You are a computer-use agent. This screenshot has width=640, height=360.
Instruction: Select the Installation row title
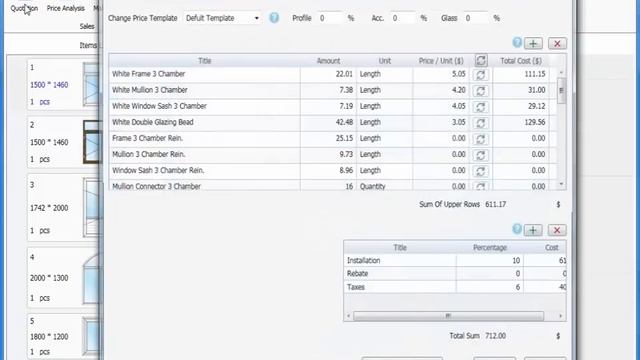coord(400,260)
